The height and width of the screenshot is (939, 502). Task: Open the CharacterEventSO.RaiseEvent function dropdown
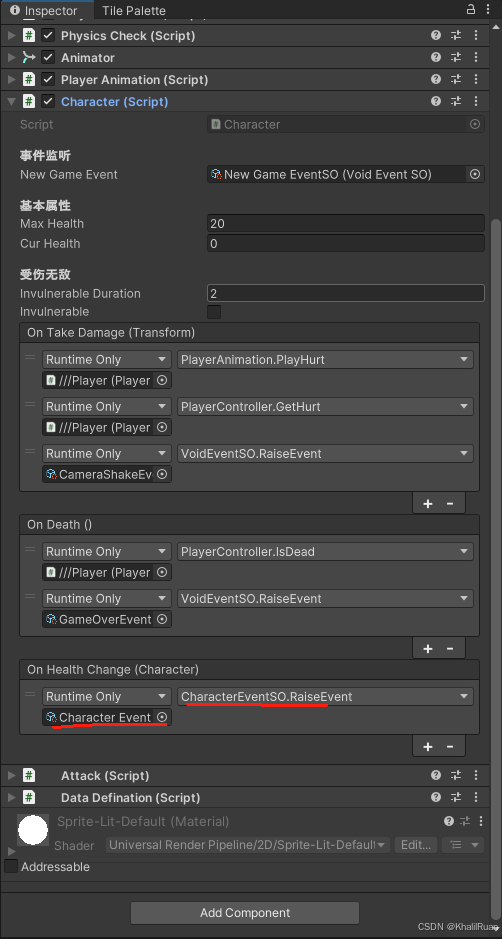(x=325, y=696)
